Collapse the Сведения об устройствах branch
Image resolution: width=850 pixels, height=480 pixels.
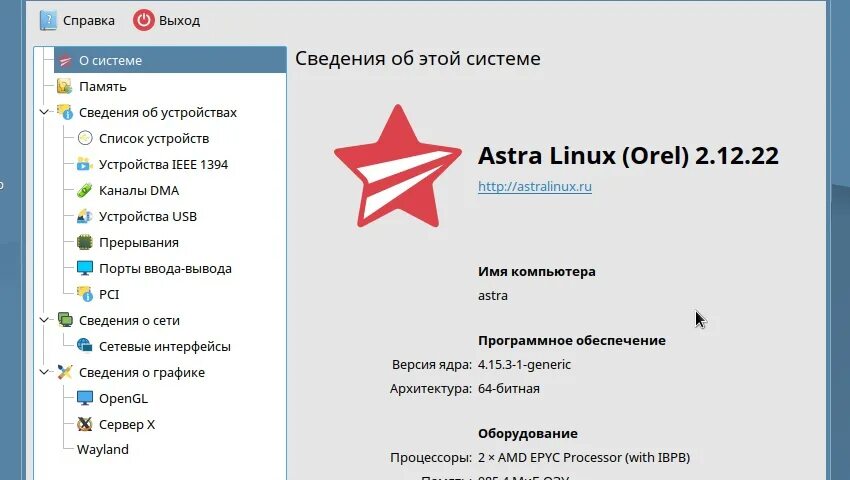(x=44, y=112)
